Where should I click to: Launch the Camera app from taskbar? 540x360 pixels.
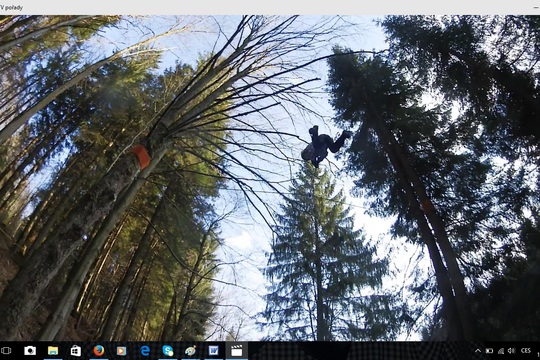point(30,351)
